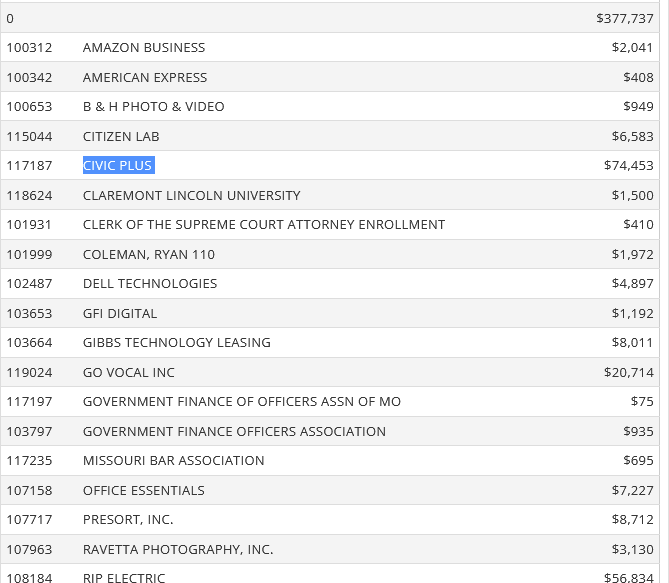The image size is (669, 583).
Task: Click the $8,011 amount
Action: [x=632, y=342]
